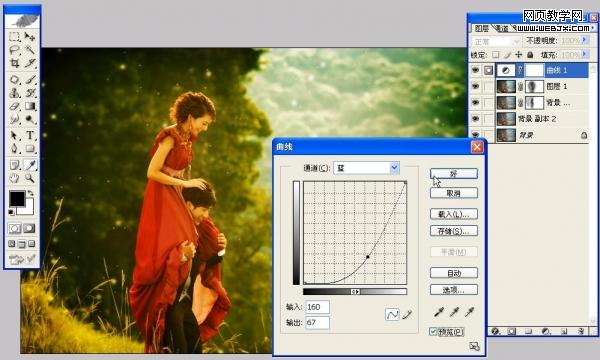Click the 自动 auto button
Viewport: 600px width, 360px height.
click(x=454, y=273)
